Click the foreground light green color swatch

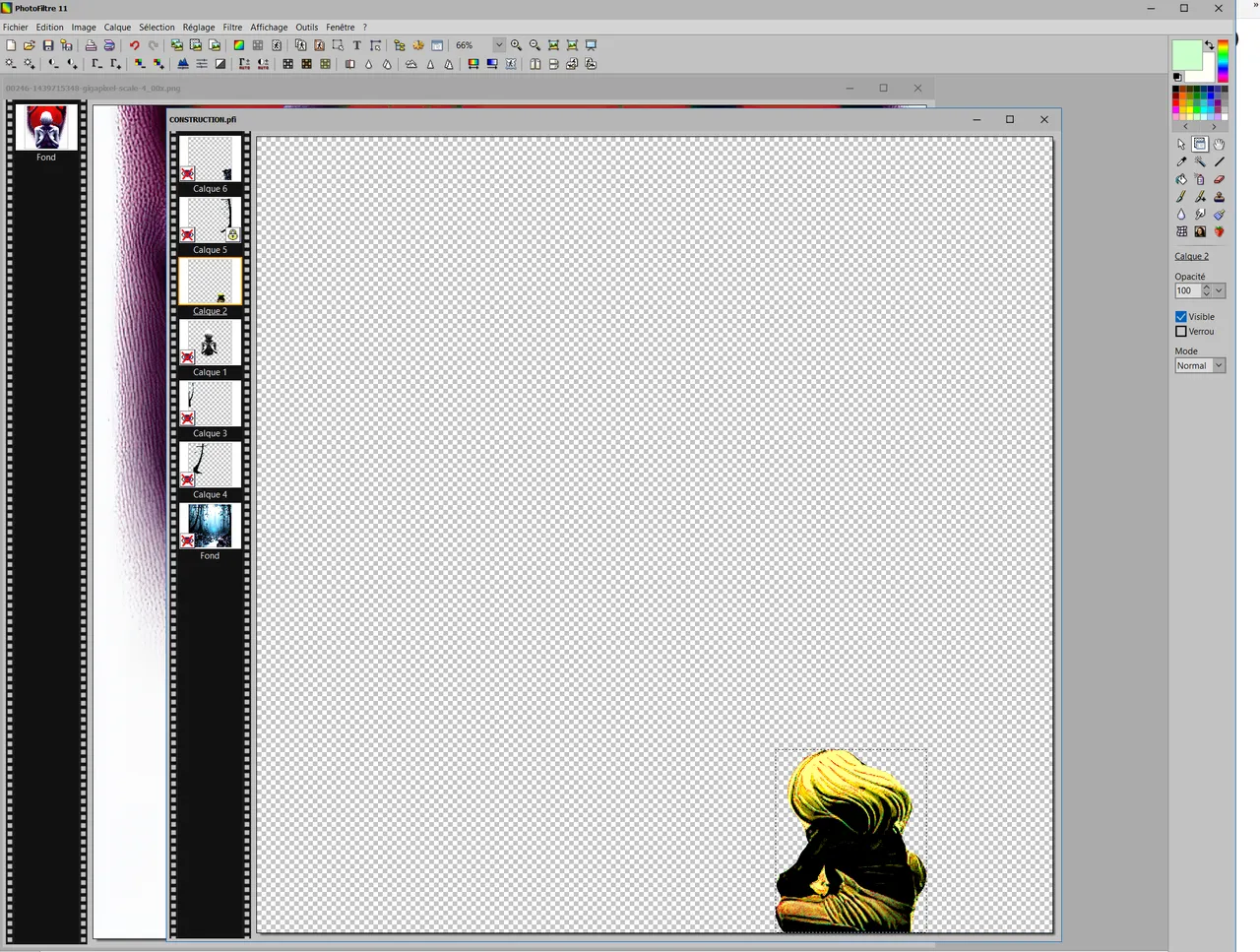[x=1186, y=55]
